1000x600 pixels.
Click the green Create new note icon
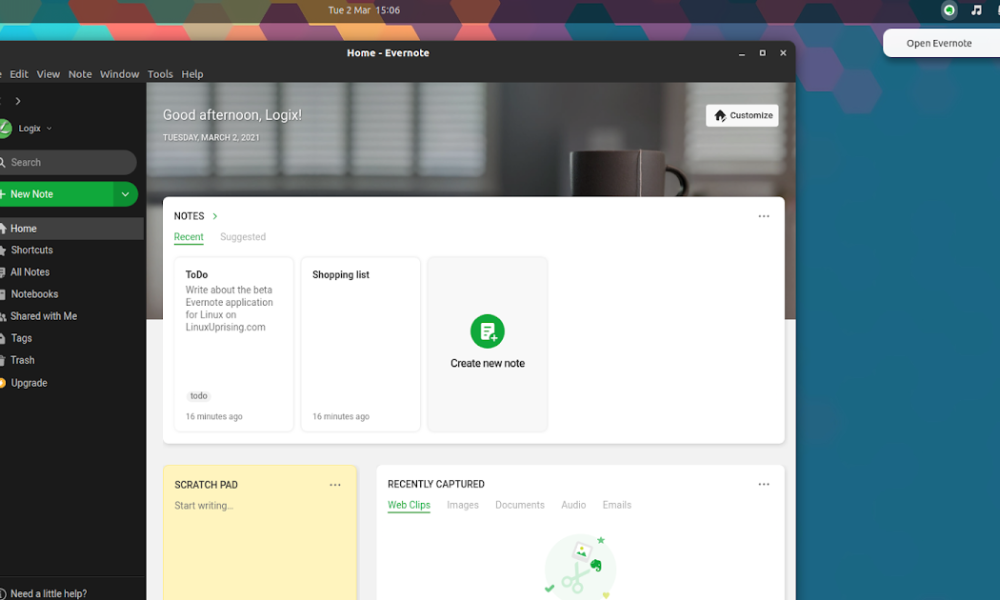(x=487, y=331)
